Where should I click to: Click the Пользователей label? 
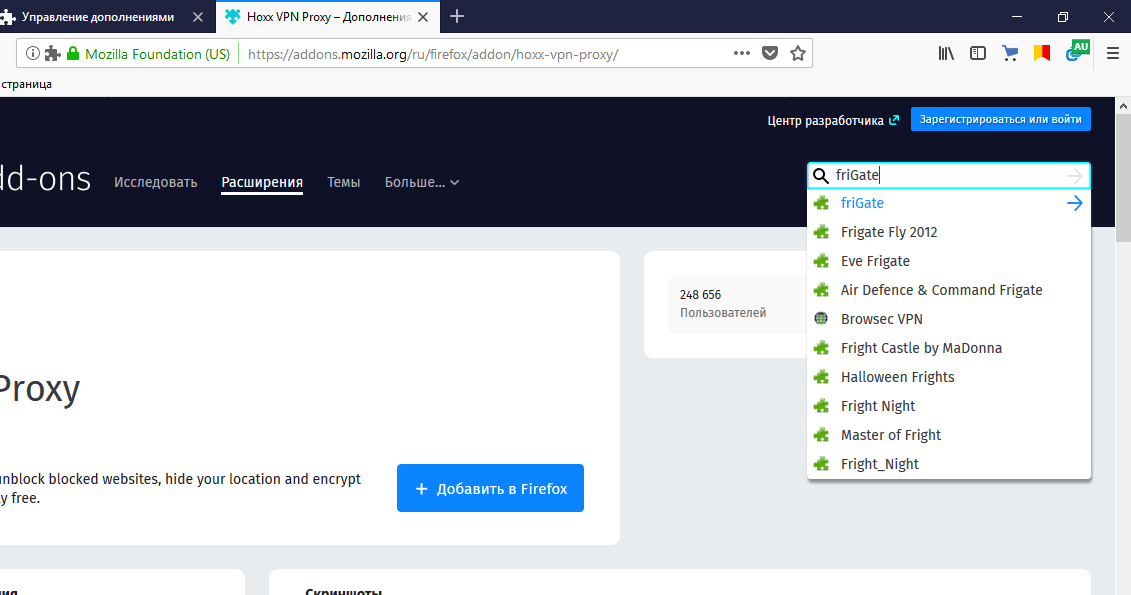(x=723, y=313)
